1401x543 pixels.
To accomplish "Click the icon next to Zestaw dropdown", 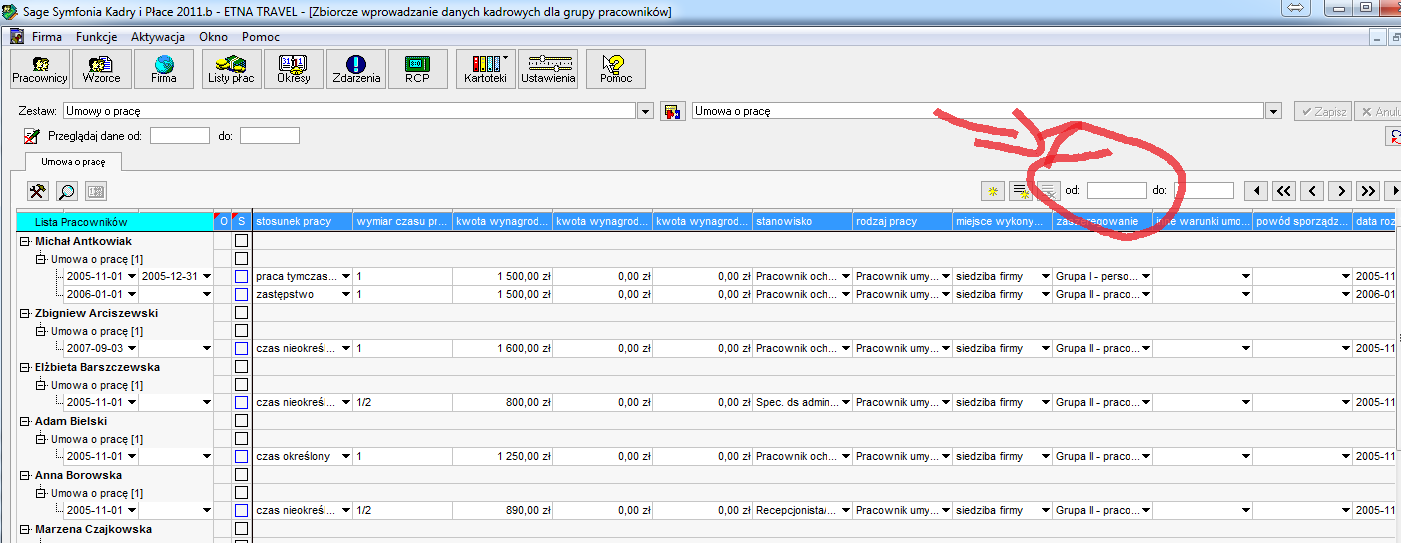I will click(x=672, y=111).
